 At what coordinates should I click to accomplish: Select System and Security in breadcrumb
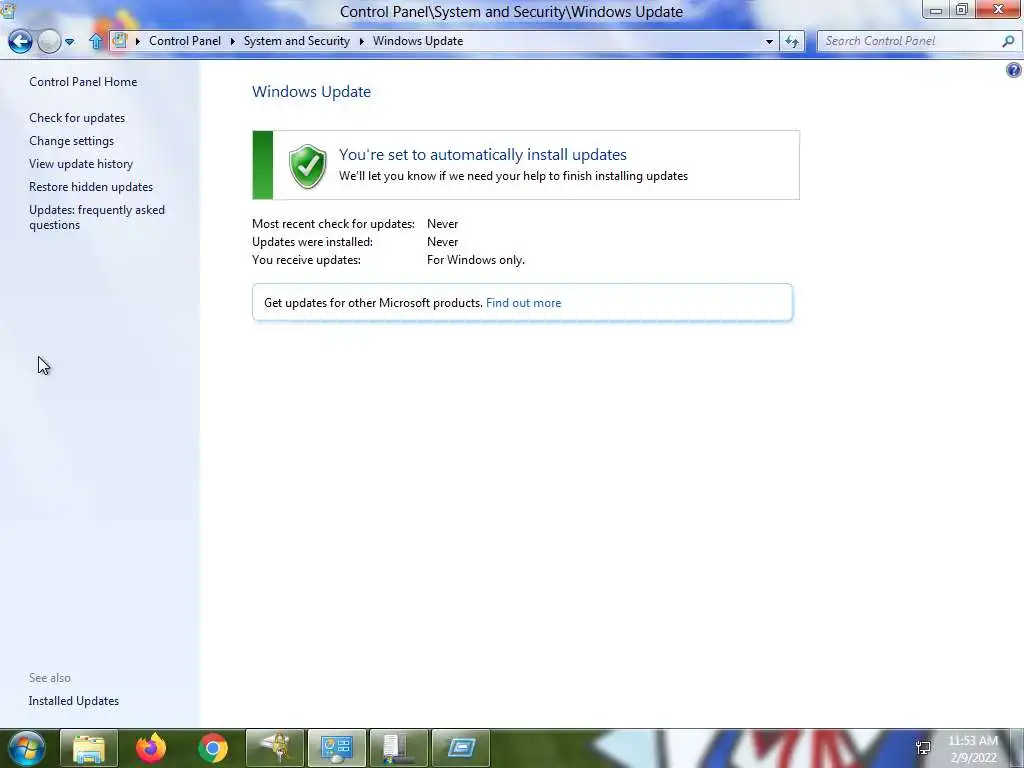point(296,40)
